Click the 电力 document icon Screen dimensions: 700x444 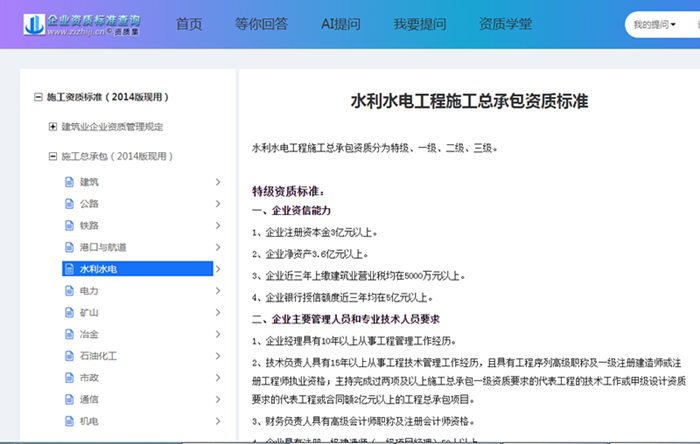(69, 291)
